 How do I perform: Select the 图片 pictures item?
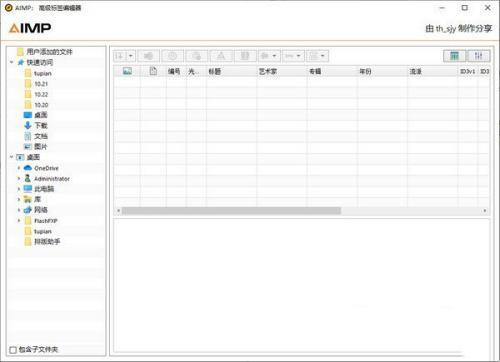click(41, 147)
